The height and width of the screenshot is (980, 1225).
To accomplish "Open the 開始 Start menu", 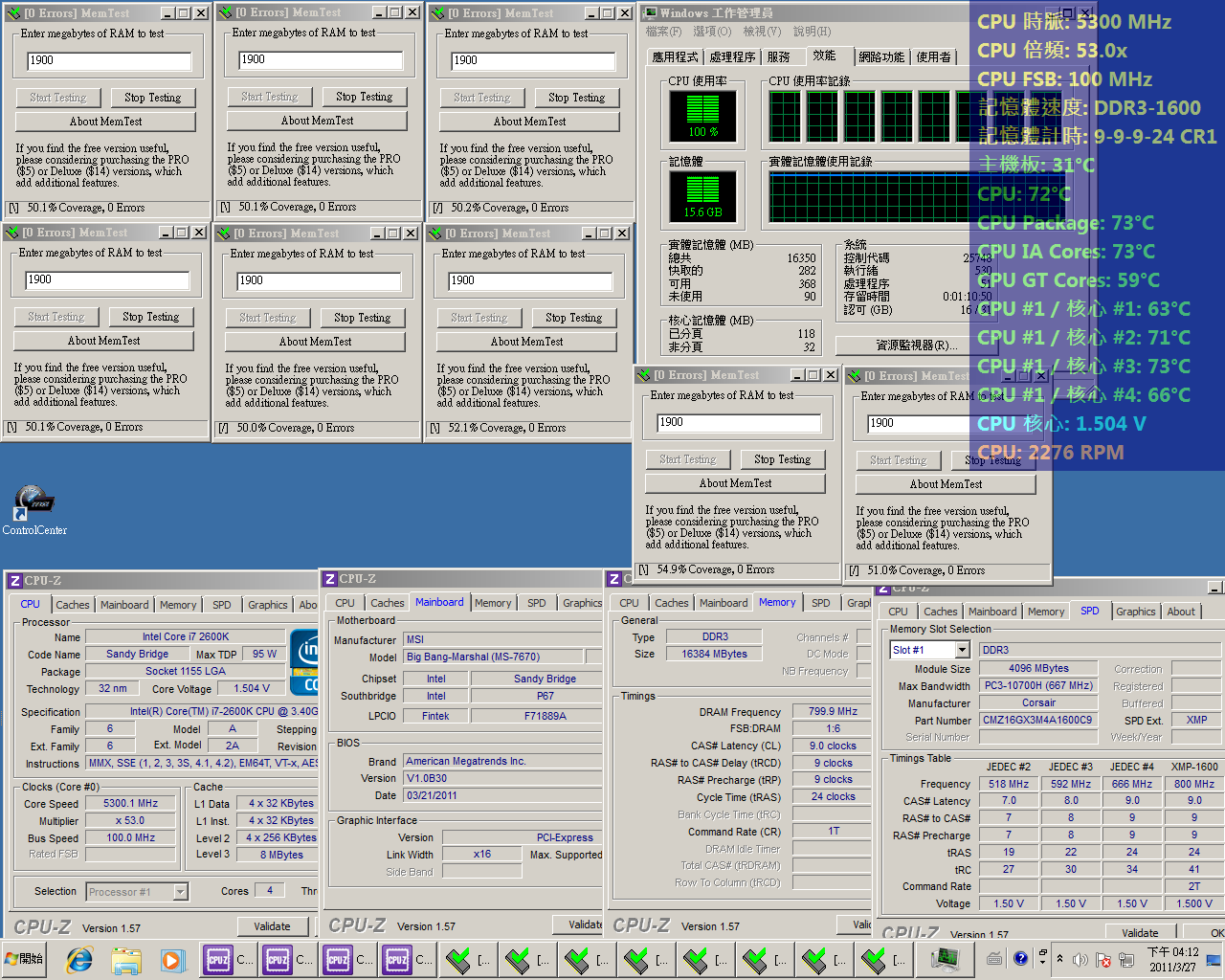I will click(25, 959).
